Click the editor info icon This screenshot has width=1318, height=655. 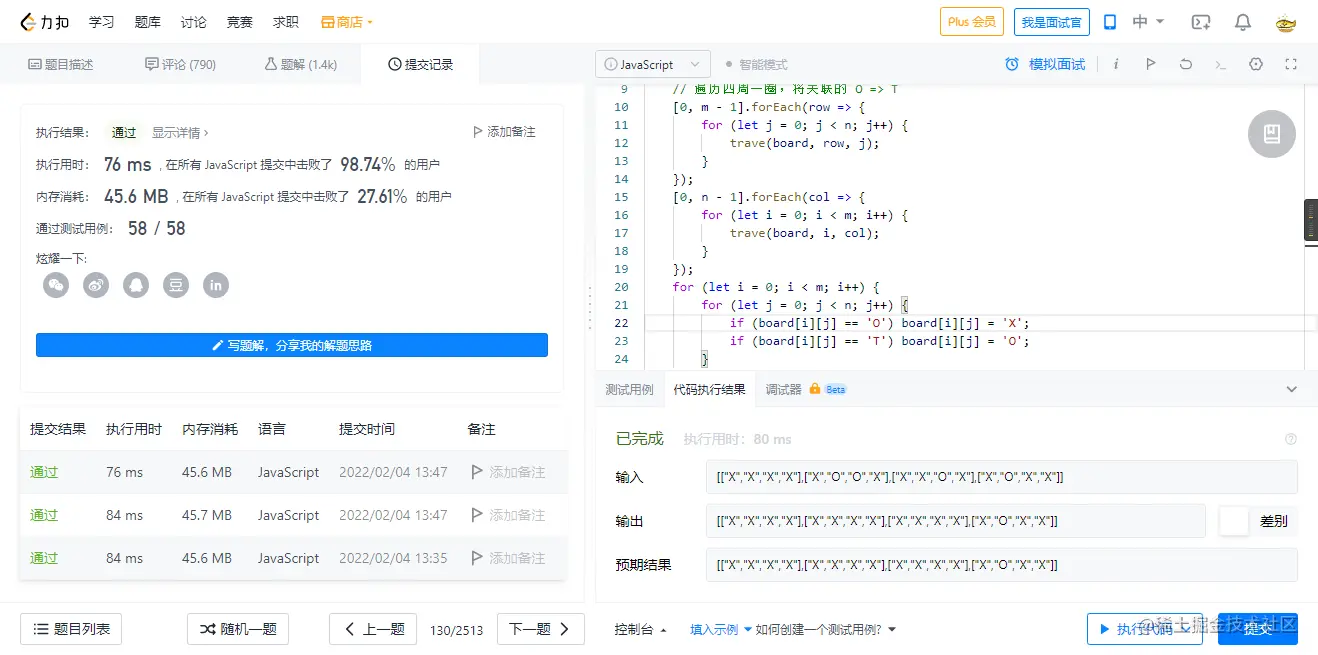coord(1116,64)
